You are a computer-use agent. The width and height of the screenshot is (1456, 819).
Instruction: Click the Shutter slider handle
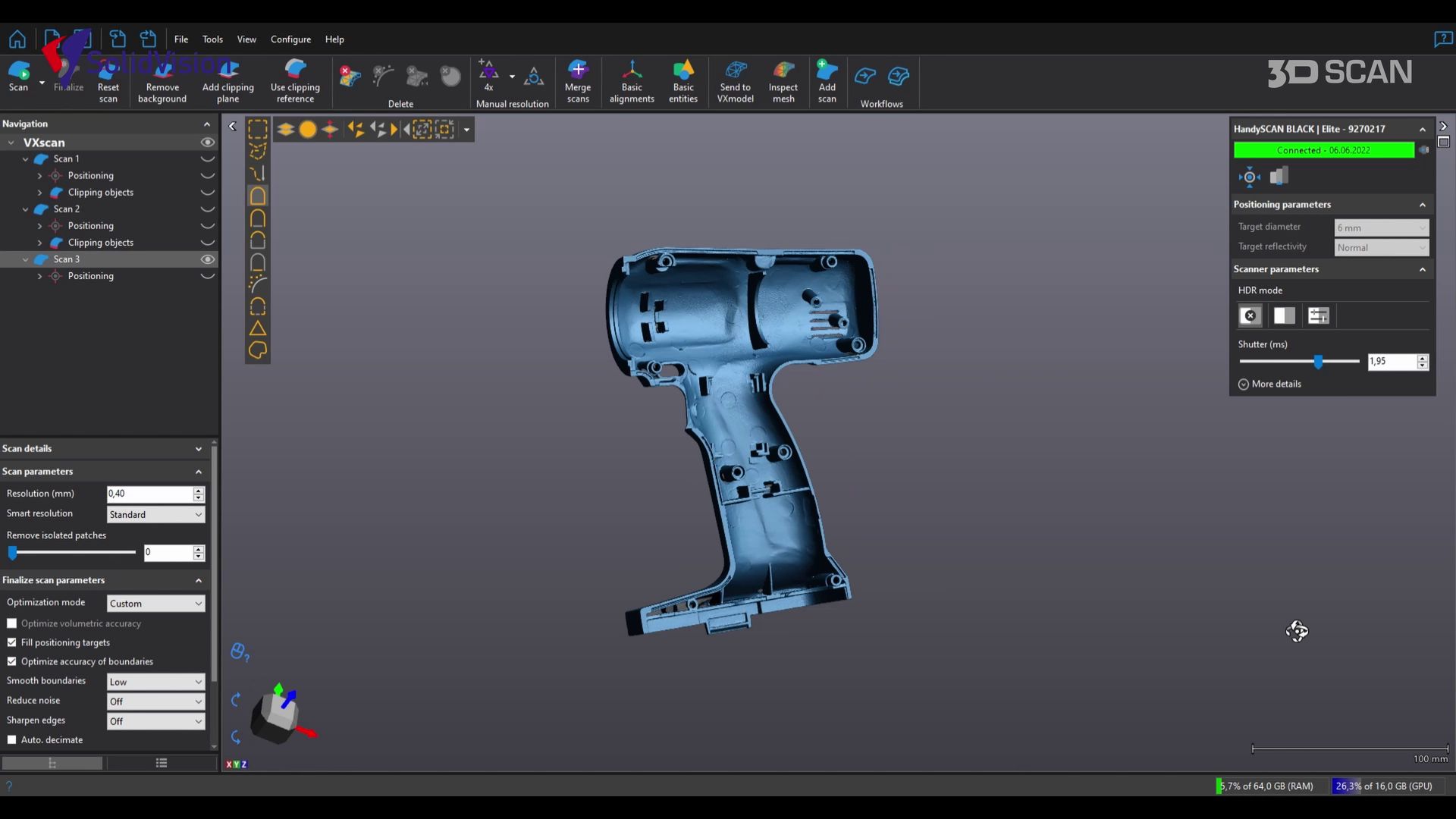point(1318,362)
